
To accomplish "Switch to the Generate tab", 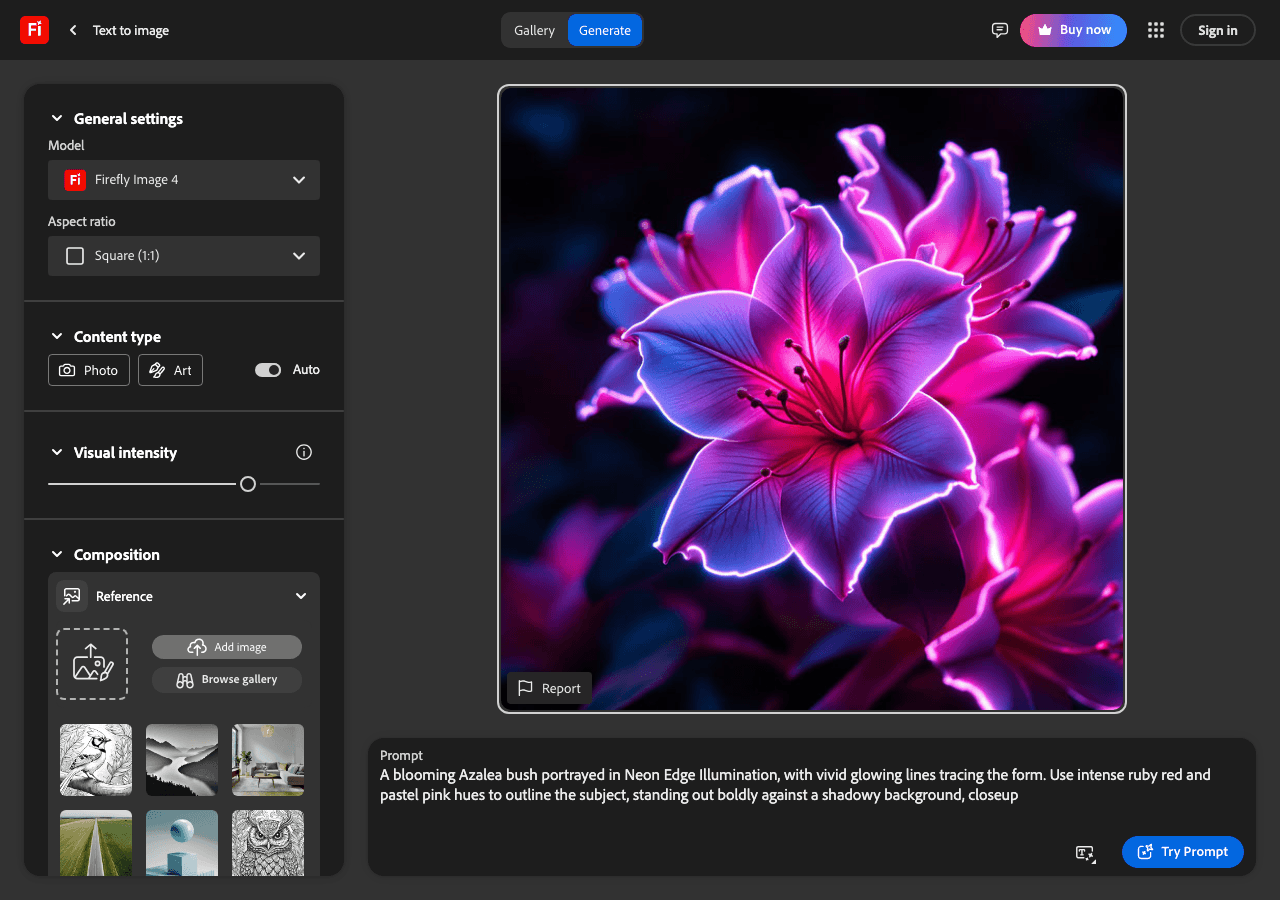I will 604,30.
